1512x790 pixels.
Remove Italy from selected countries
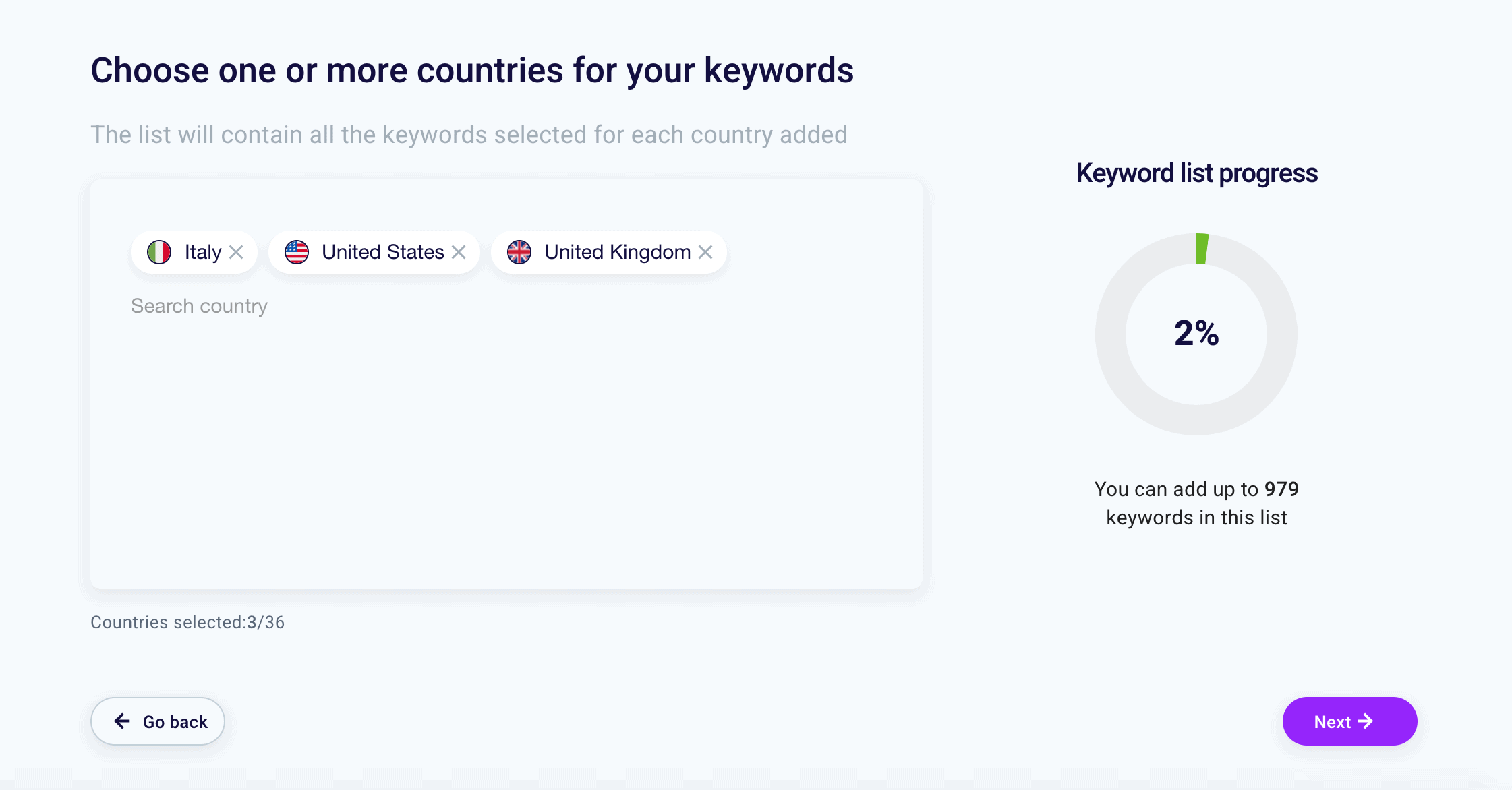237,252
